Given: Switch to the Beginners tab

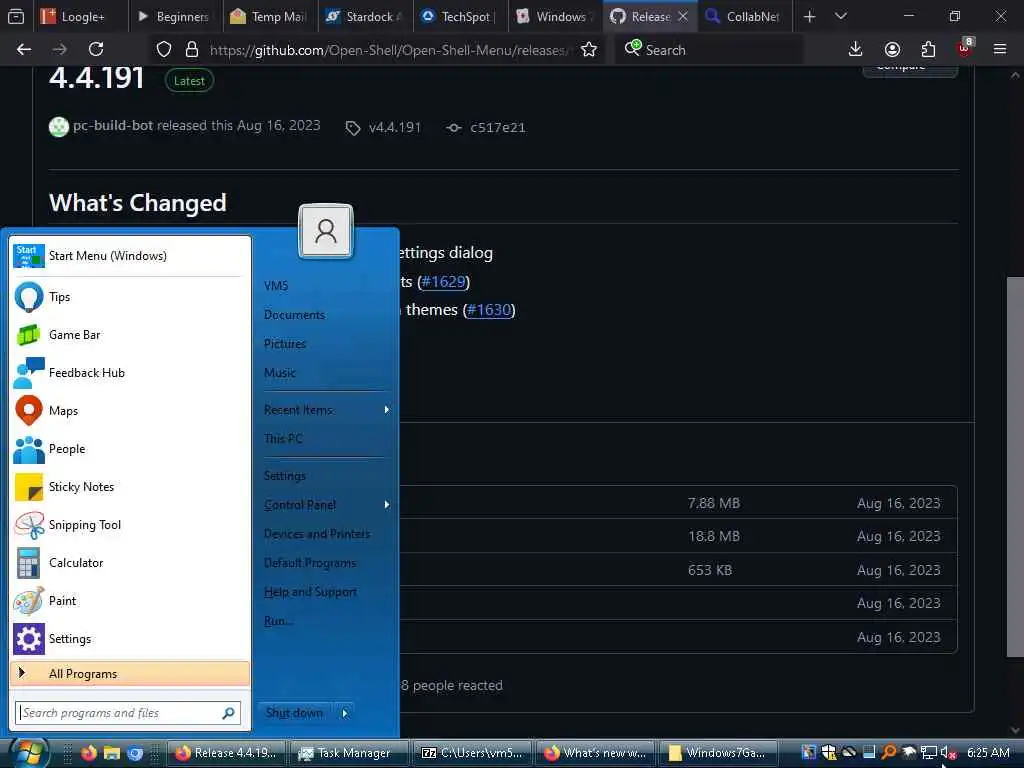Looking at the screenshot, I should 174,16.
